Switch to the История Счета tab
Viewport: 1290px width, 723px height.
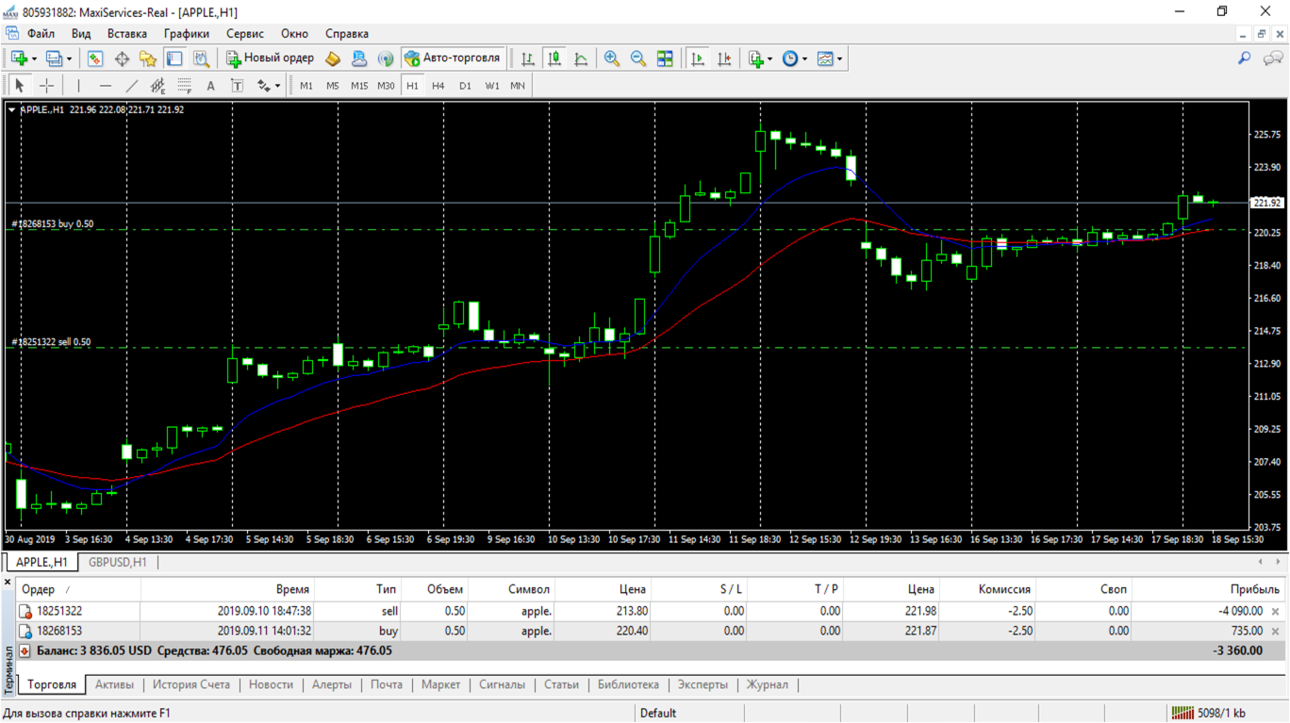[191, 685]
